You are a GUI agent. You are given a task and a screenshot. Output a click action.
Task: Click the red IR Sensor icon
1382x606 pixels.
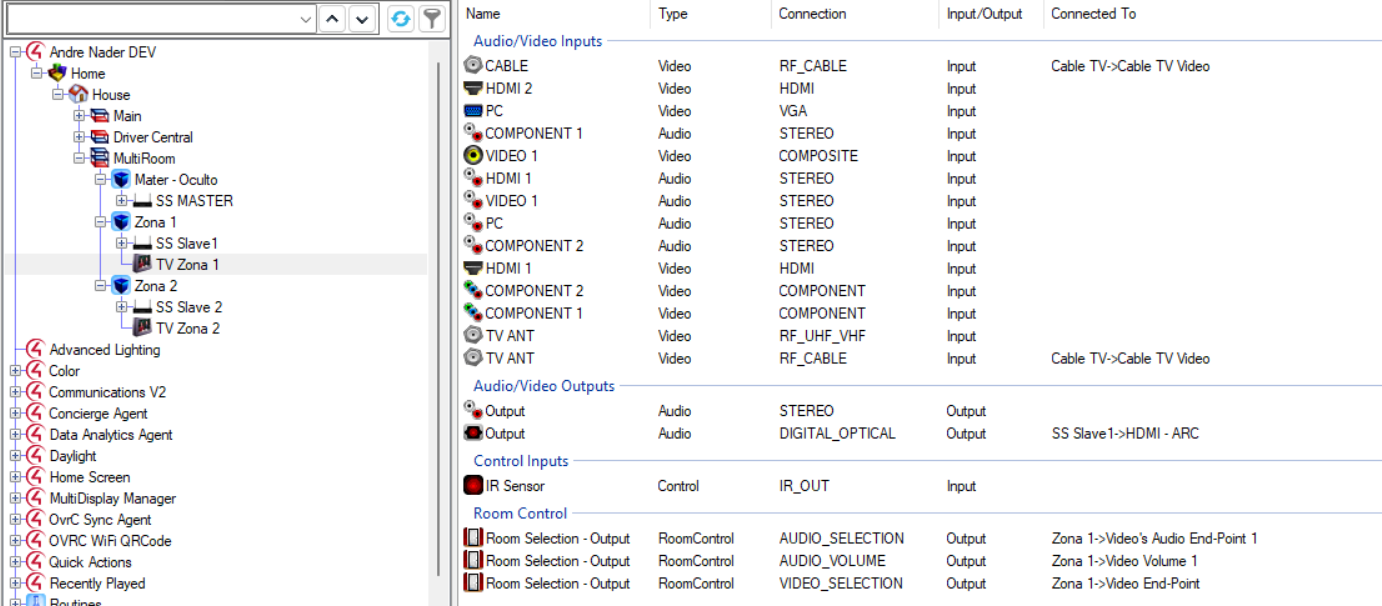coord(474,486)
